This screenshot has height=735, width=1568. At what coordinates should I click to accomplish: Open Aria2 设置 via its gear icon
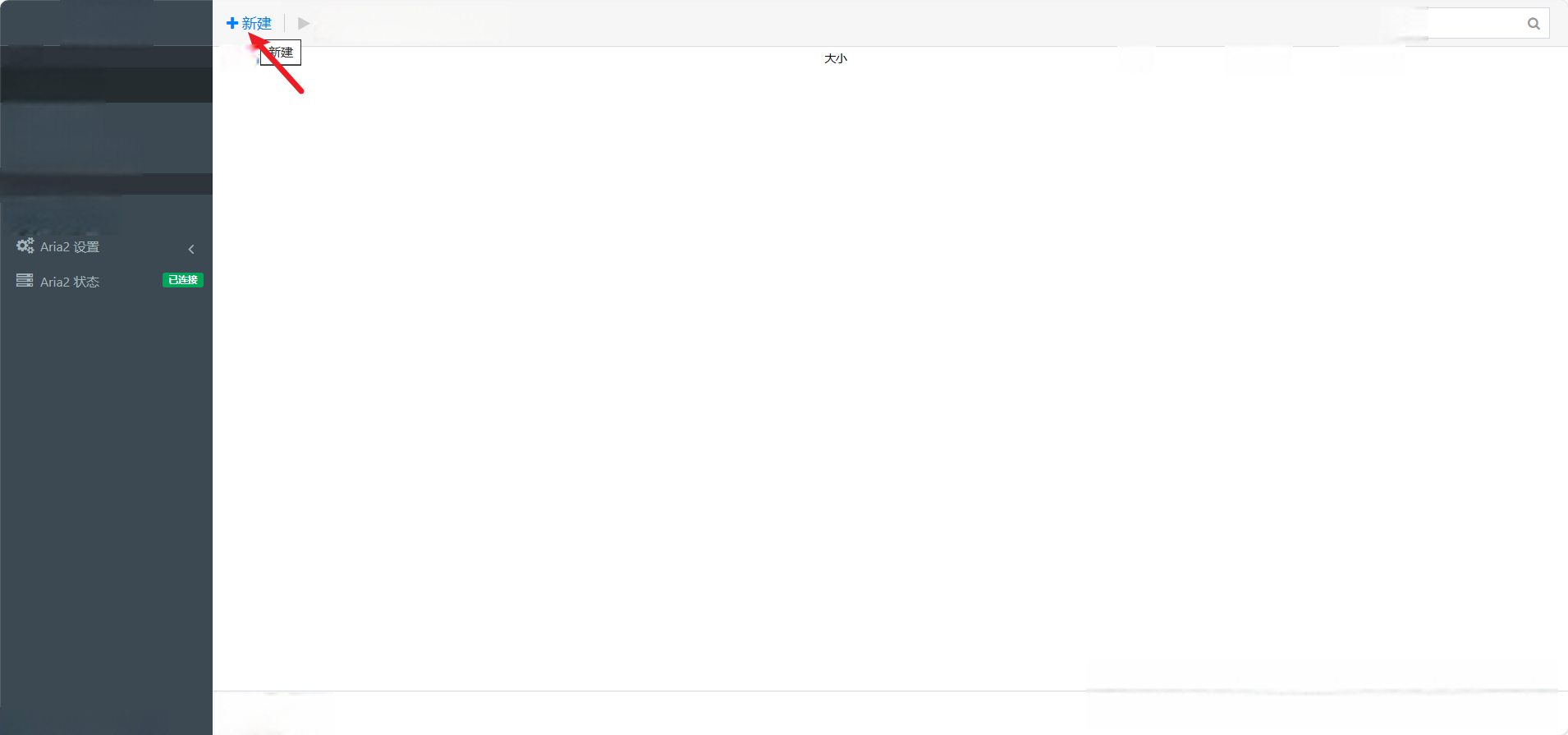coord(25,246)
